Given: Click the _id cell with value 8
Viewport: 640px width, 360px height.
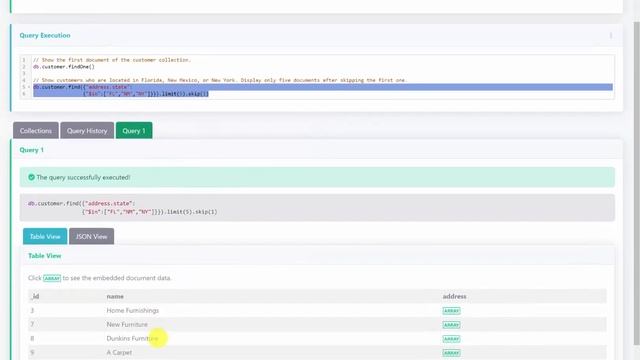Looking at the screenshot, I should tap(32, 338).
